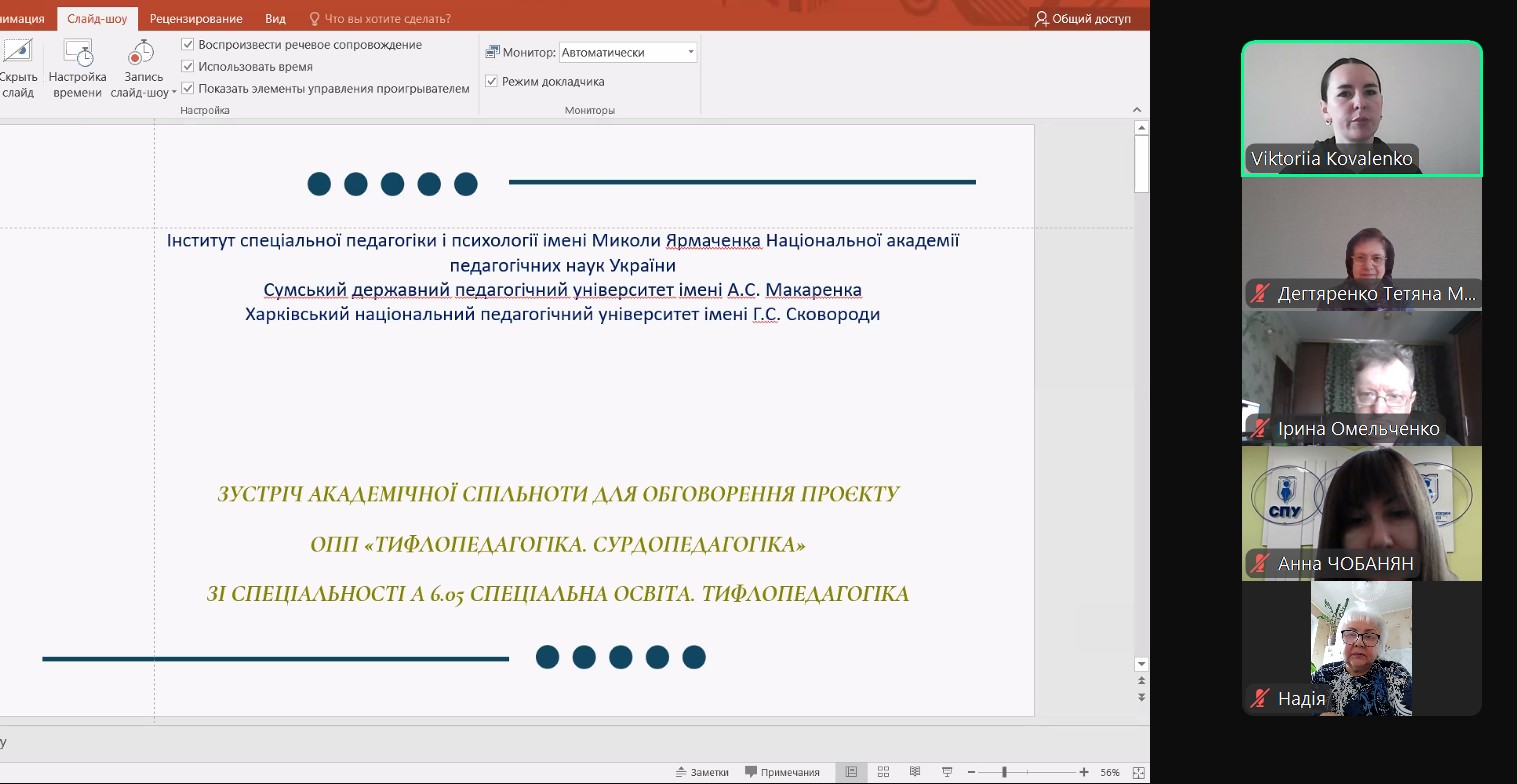This screenshot has width=1517, height=784.
Task: Click the Скрыть слайд (Hide Slide) icon
Action: tap(18, 52)
